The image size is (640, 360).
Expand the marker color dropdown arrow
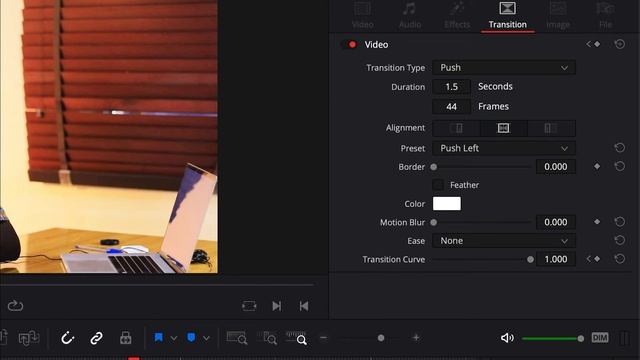(206, 338)
